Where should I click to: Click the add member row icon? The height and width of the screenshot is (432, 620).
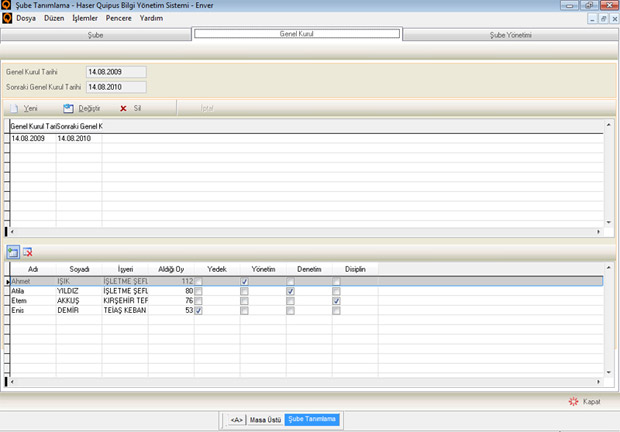tap(13, 253)
